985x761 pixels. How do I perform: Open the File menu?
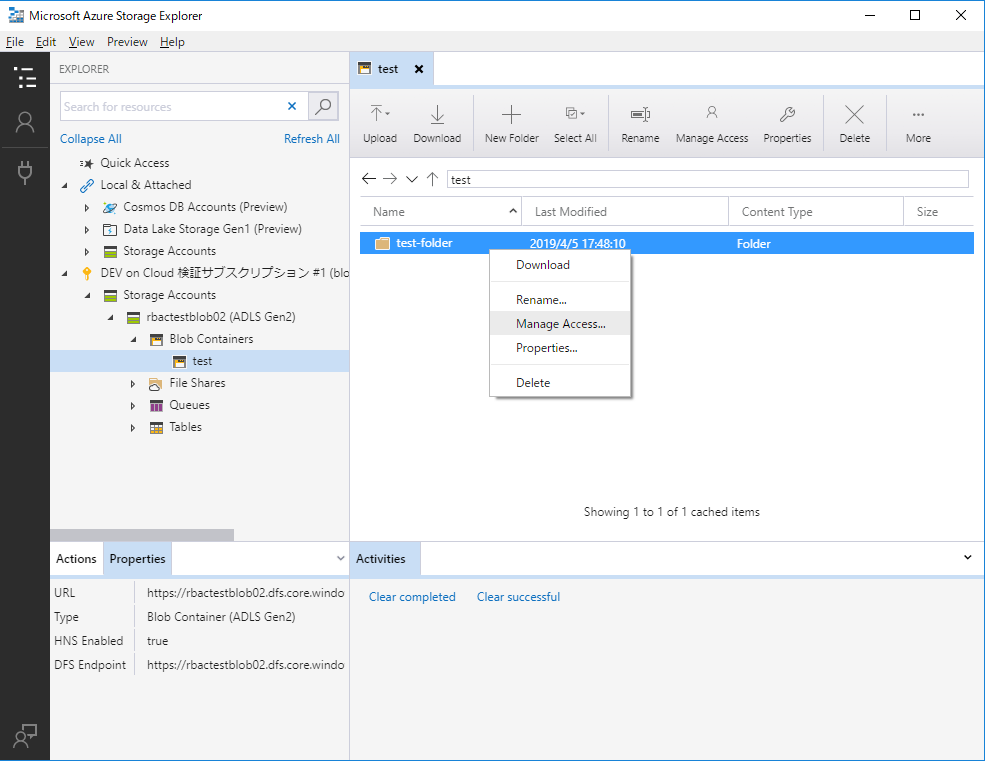(x=15, y=42)
